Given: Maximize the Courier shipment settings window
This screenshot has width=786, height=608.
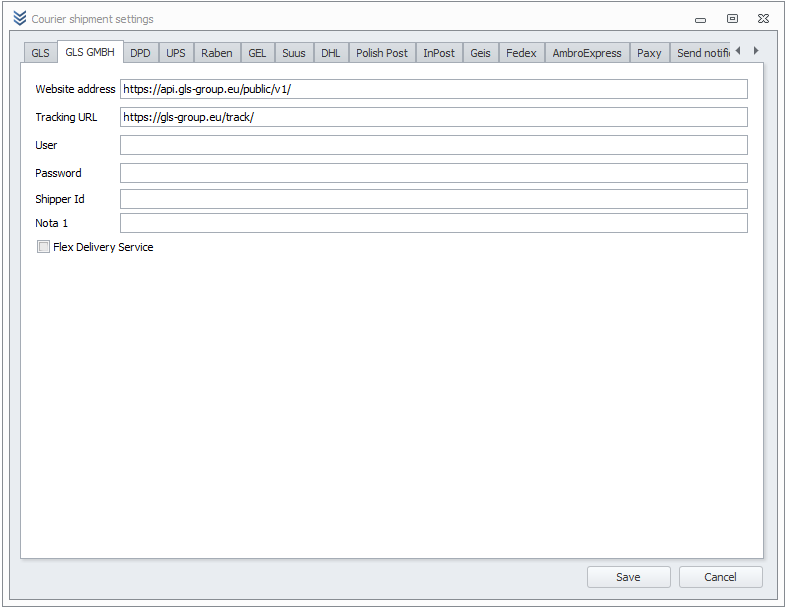Looking at the screenshot, I should click(x=732, y=19).
